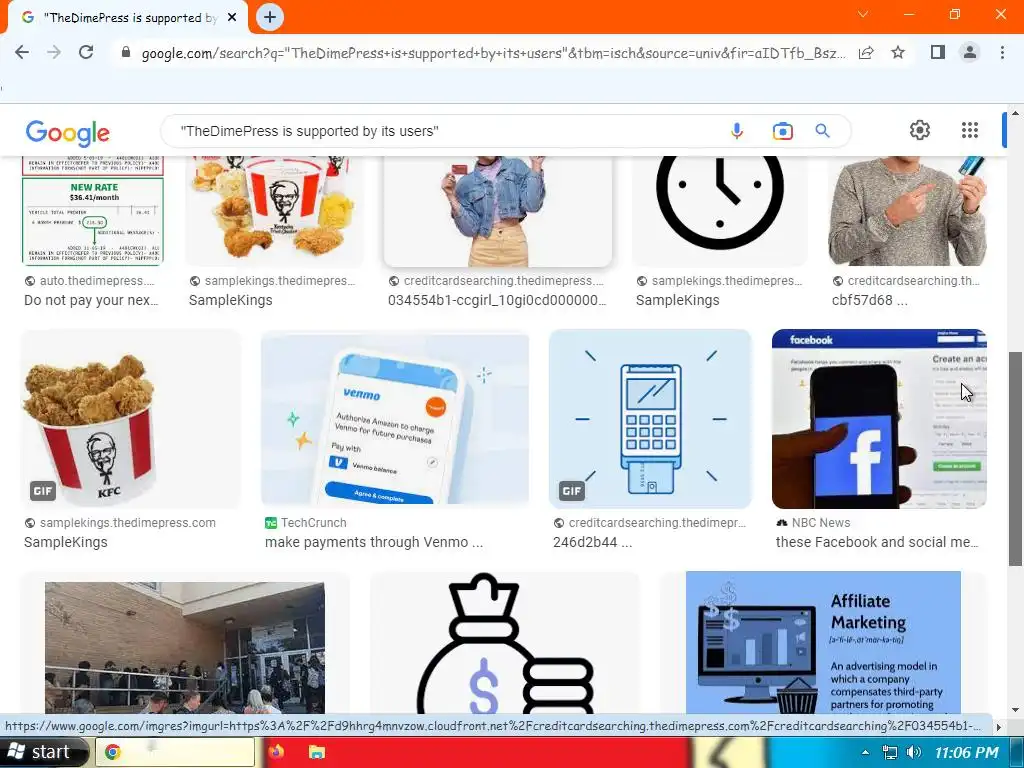Screen dimensions: 1024x768
Task: Click the scrollbar up arrow
Action: (x=1016, y=112)
